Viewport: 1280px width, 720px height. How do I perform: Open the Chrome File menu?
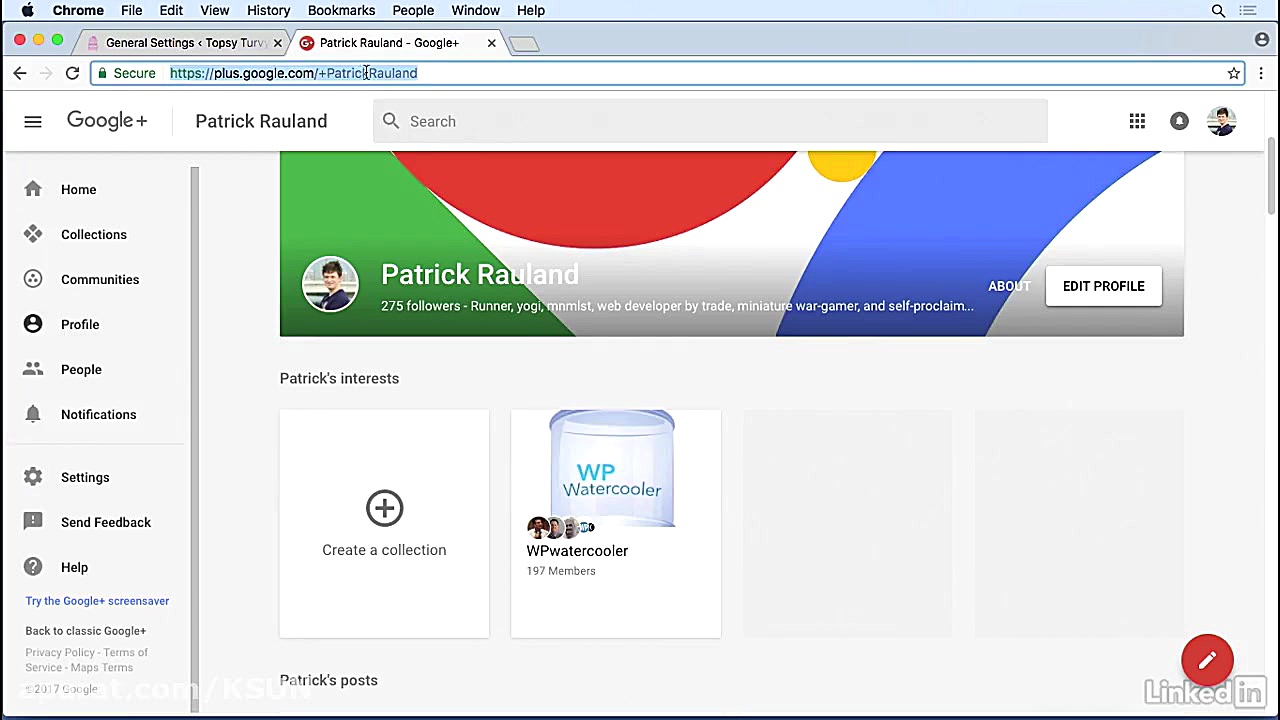131,10
